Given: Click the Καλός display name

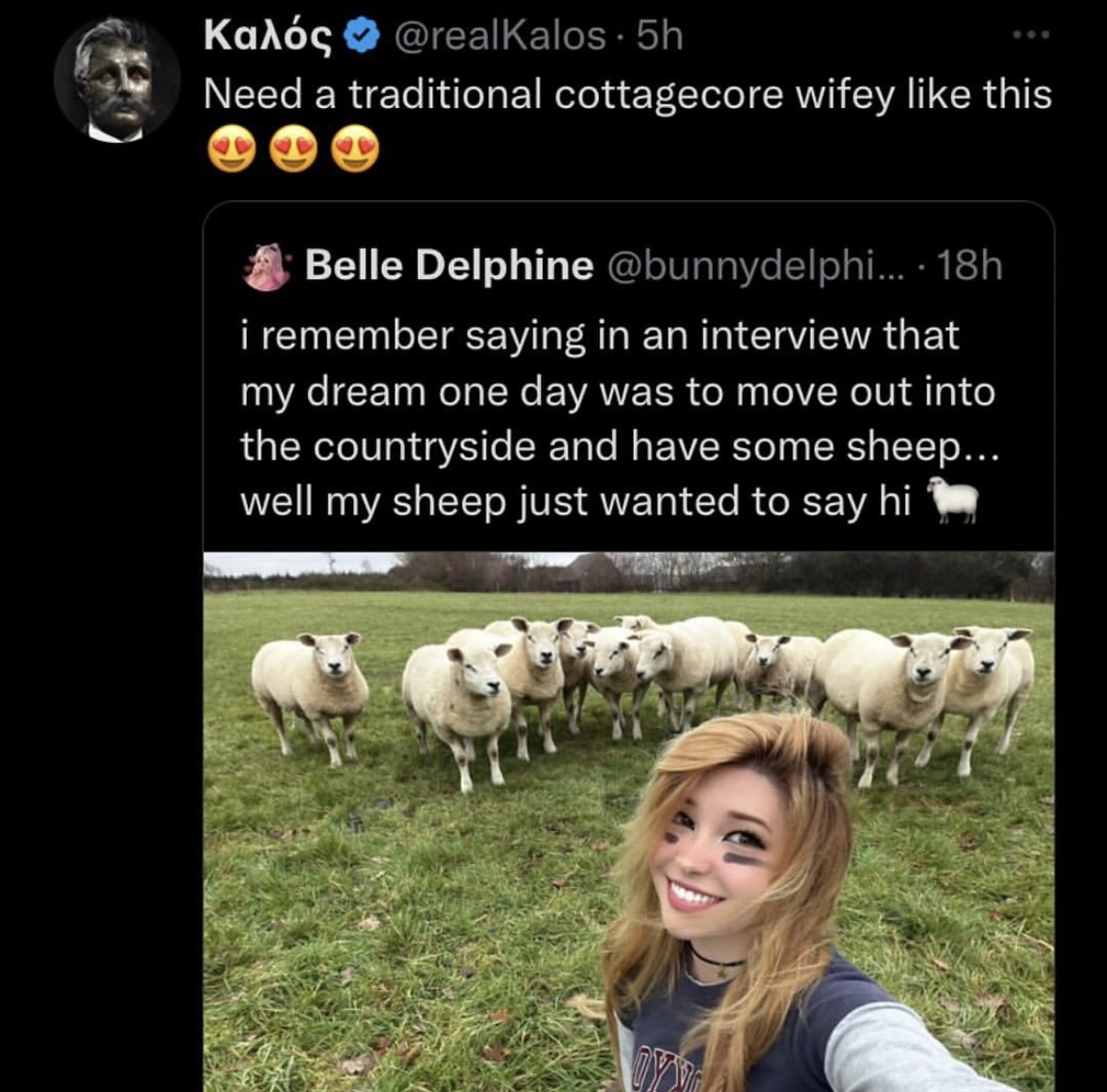Looking at the screenshot, I should point(268,36).
